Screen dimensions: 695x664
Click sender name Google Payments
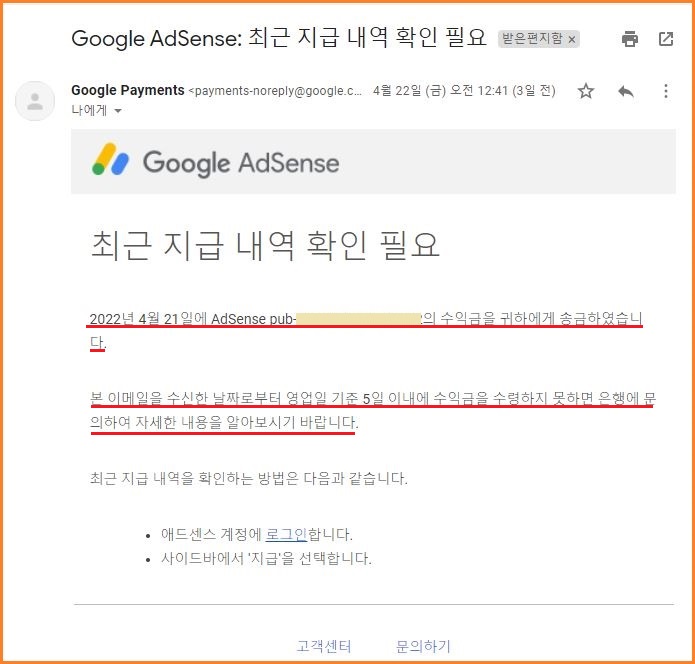[128, 90]
